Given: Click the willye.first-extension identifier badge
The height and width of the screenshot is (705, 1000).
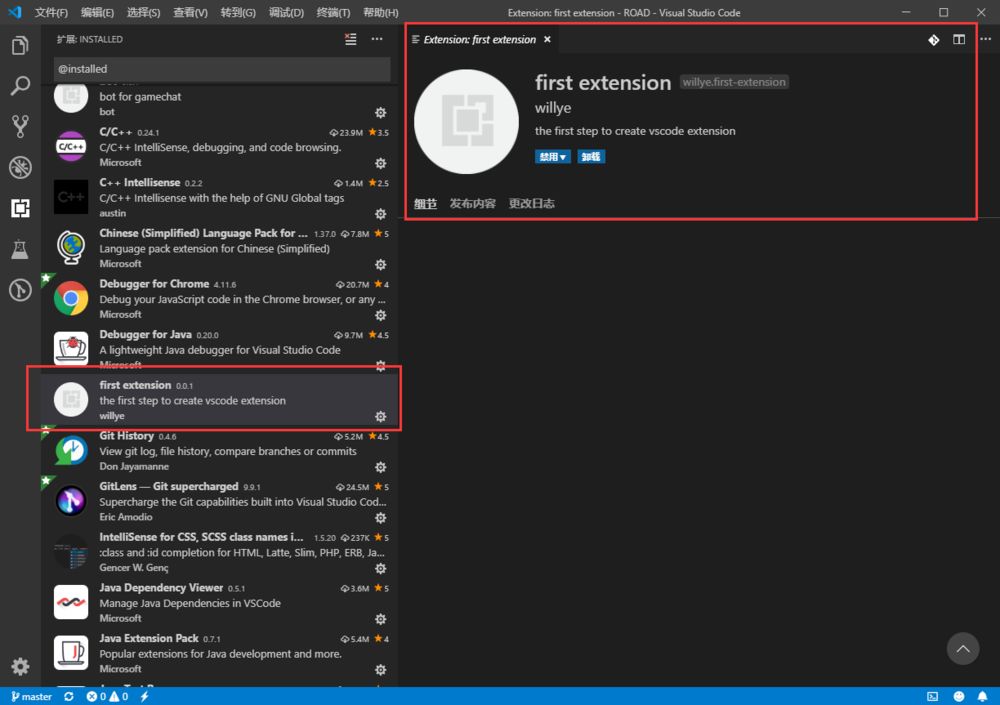Looking at the screenshot, I should (734, 82).
